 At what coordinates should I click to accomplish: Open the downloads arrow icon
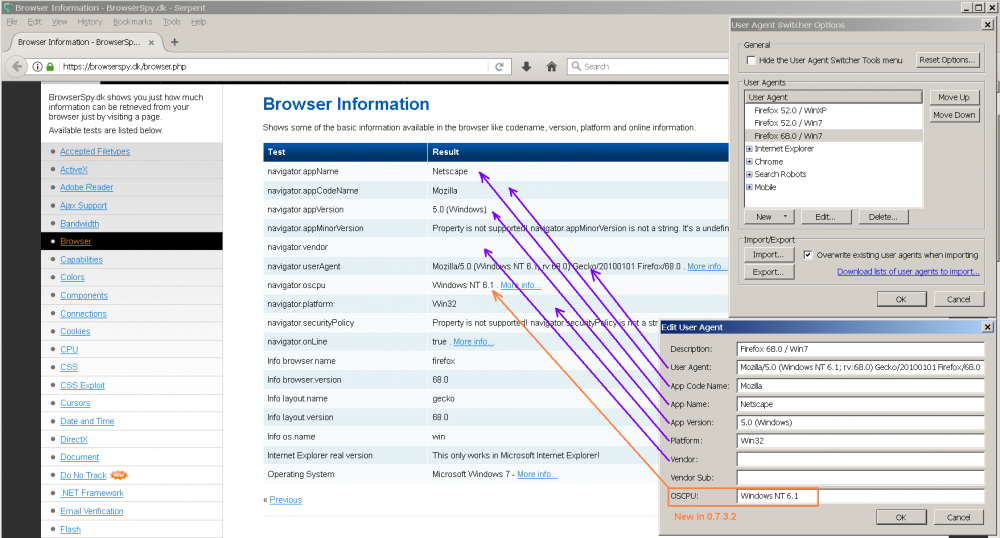coord(526,67)
